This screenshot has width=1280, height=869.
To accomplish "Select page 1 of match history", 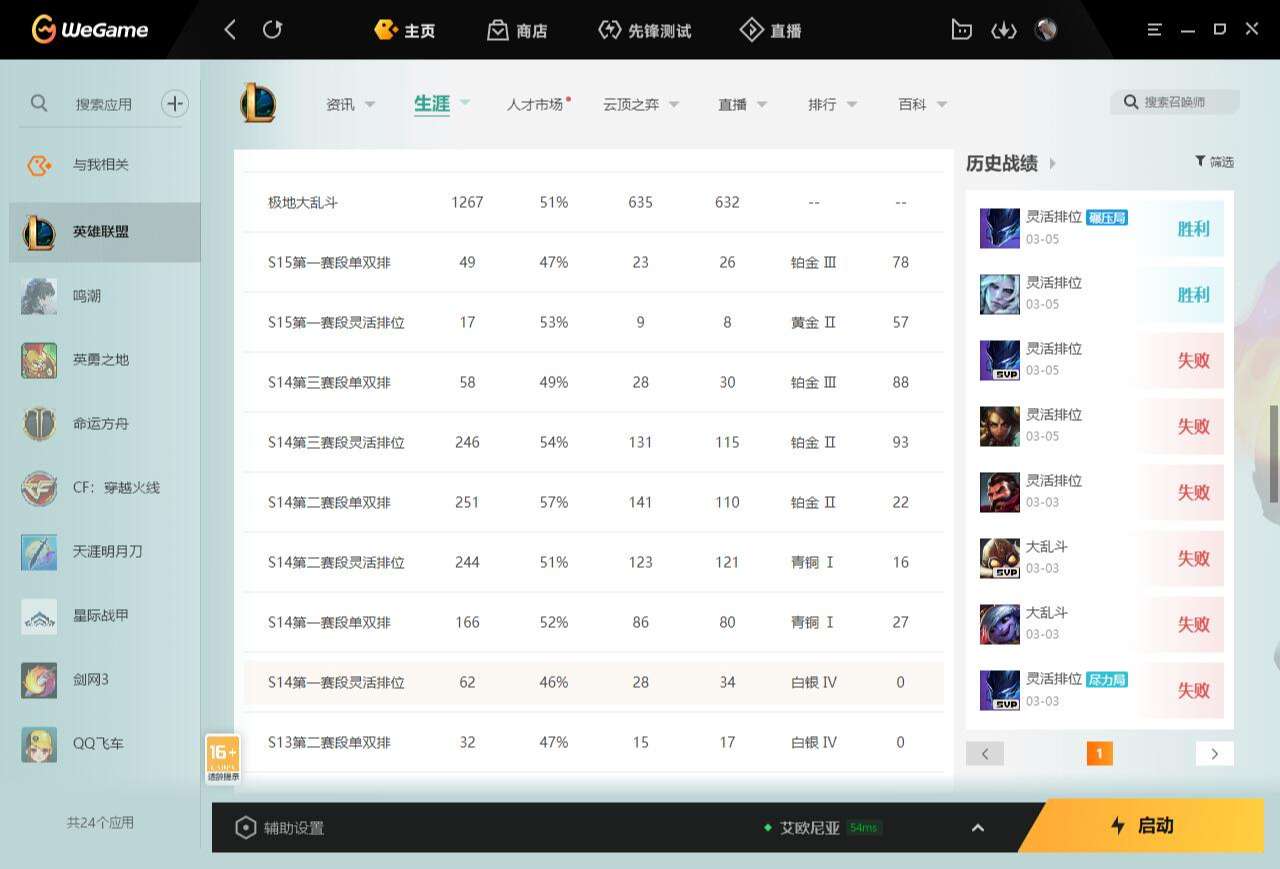I will point(1099,754).
